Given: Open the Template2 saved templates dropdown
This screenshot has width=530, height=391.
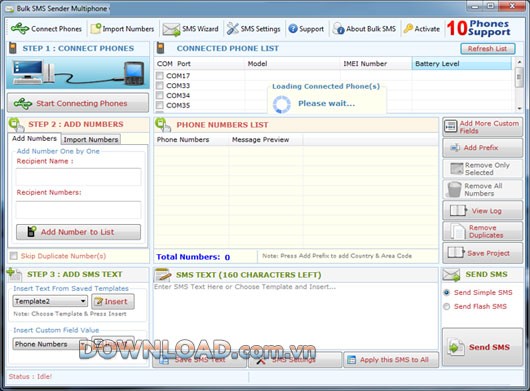Looking at the screenshot, I should tap(50, 301).
